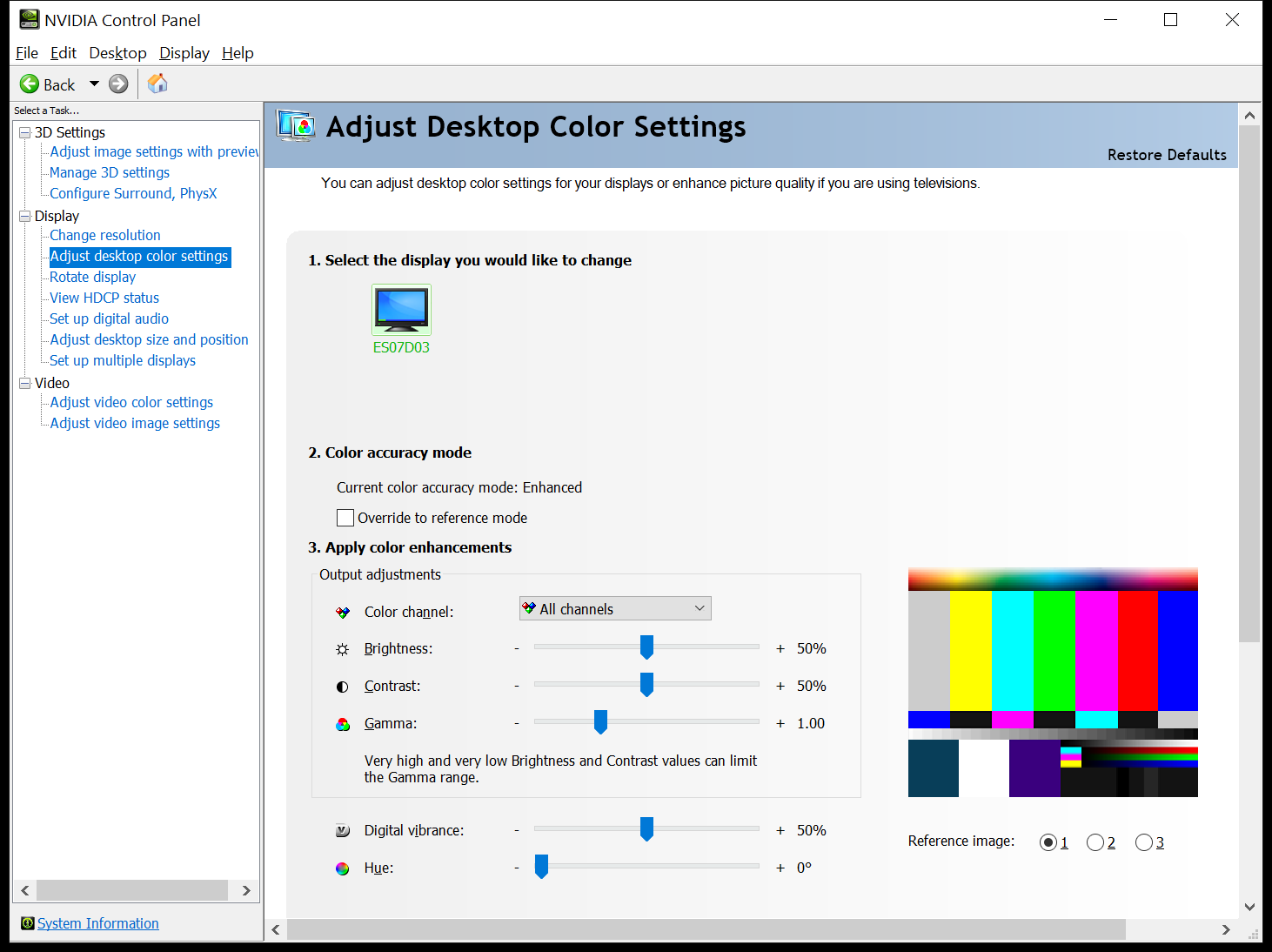Click the System Information icon
This screenshot has height=952, width=1272.
pos(28,923)
